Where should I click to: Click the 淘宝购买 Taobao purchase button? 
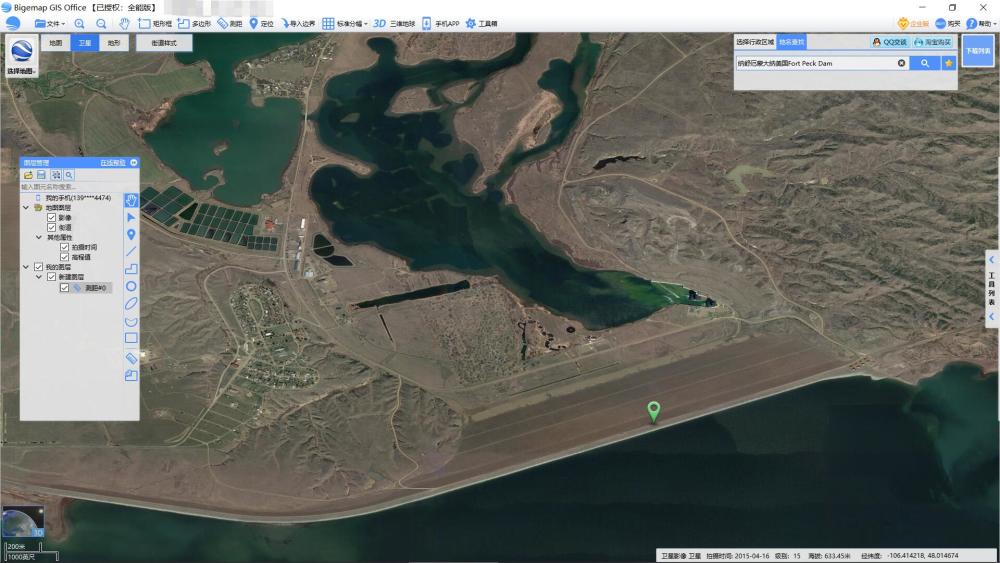coord(932,42)
